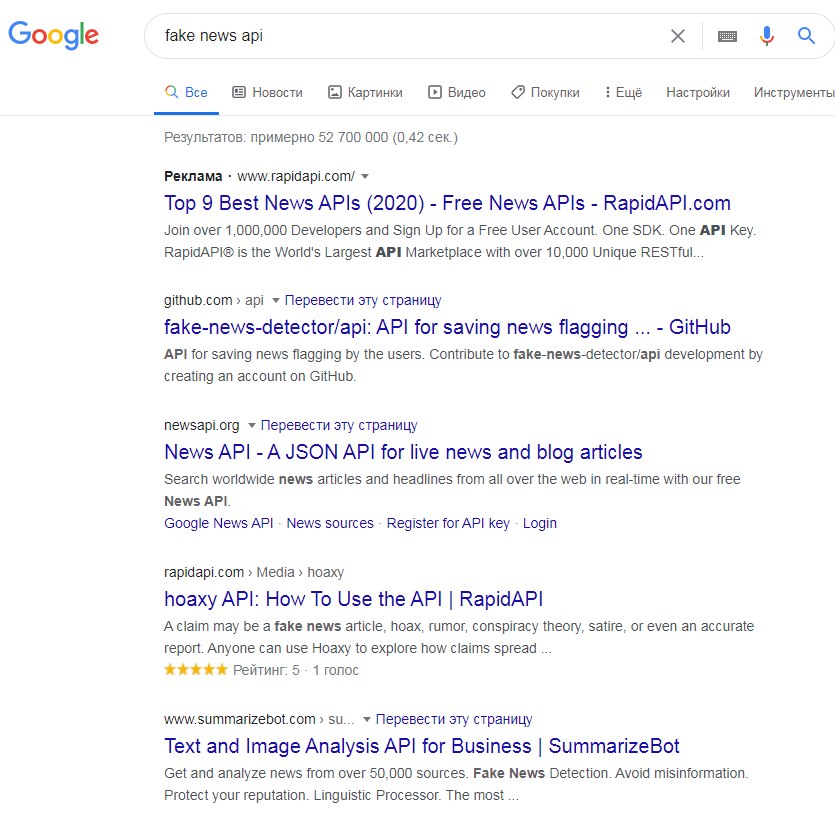
Task: Expand dropdown arrow next to github.com › api
Action: point(276,300)
